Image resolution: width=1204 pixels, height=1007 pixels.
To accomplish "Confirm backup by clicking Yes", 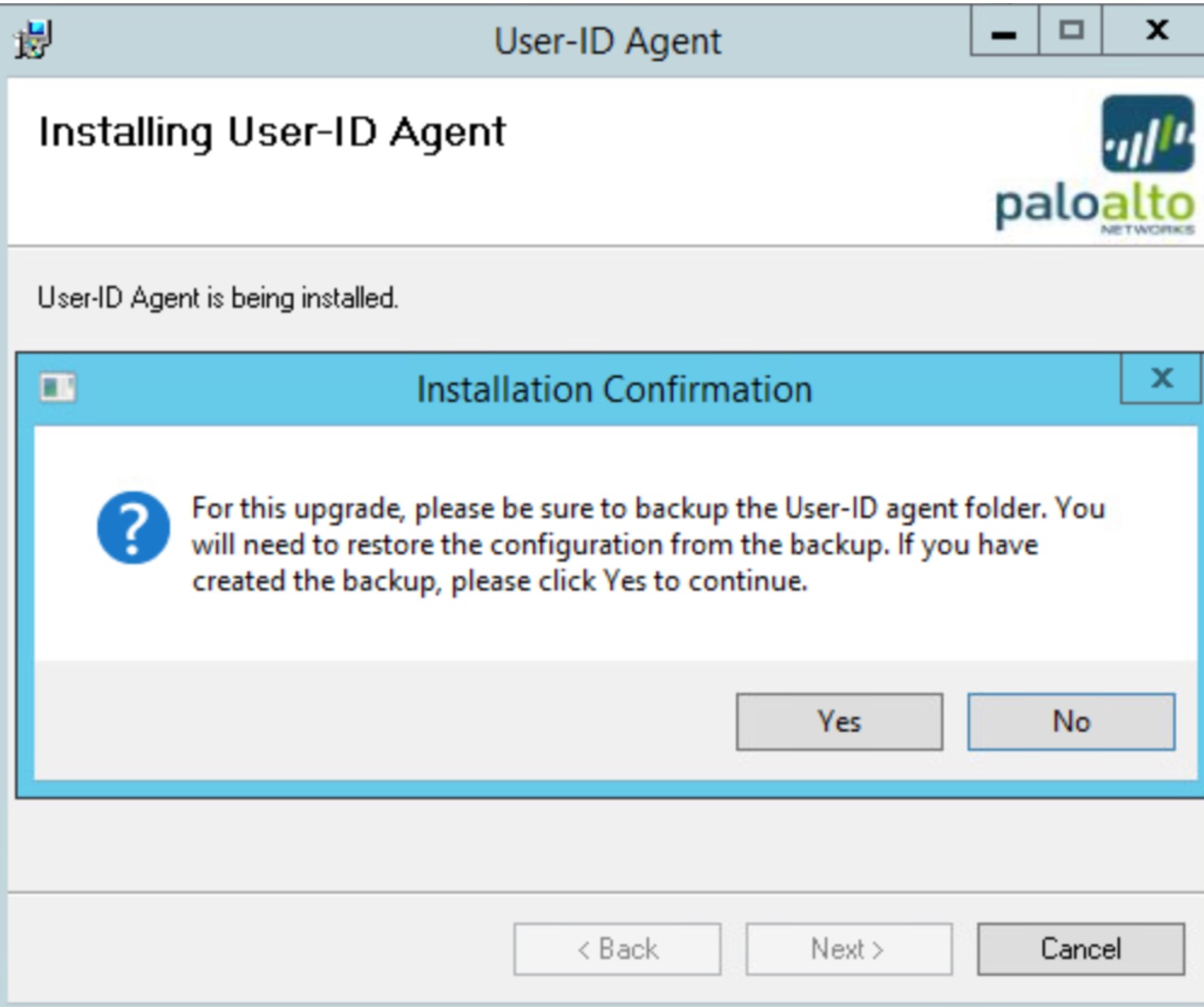I will click(839, 721).
